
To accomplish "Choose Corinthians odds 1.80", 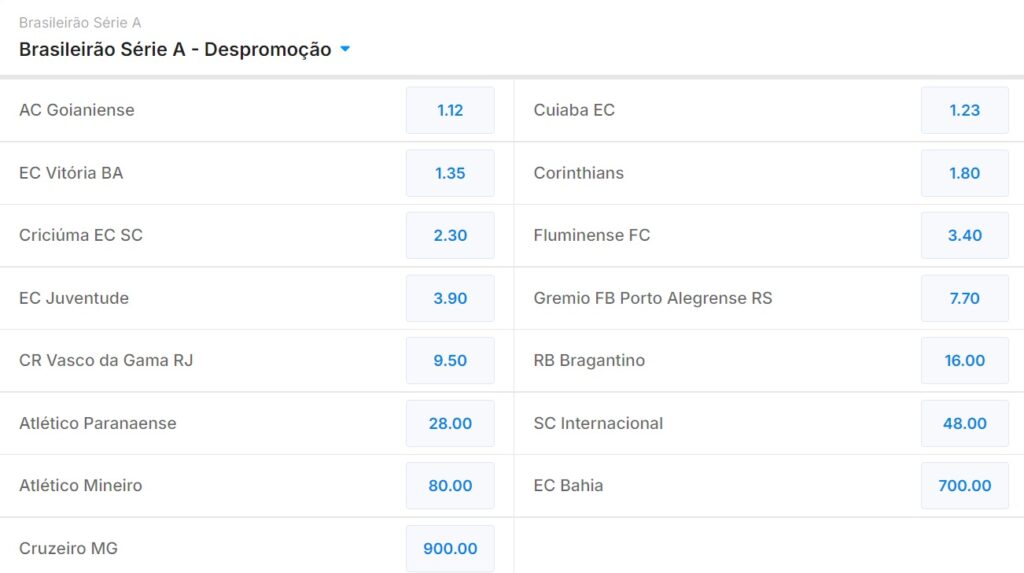I will point(965,173).
